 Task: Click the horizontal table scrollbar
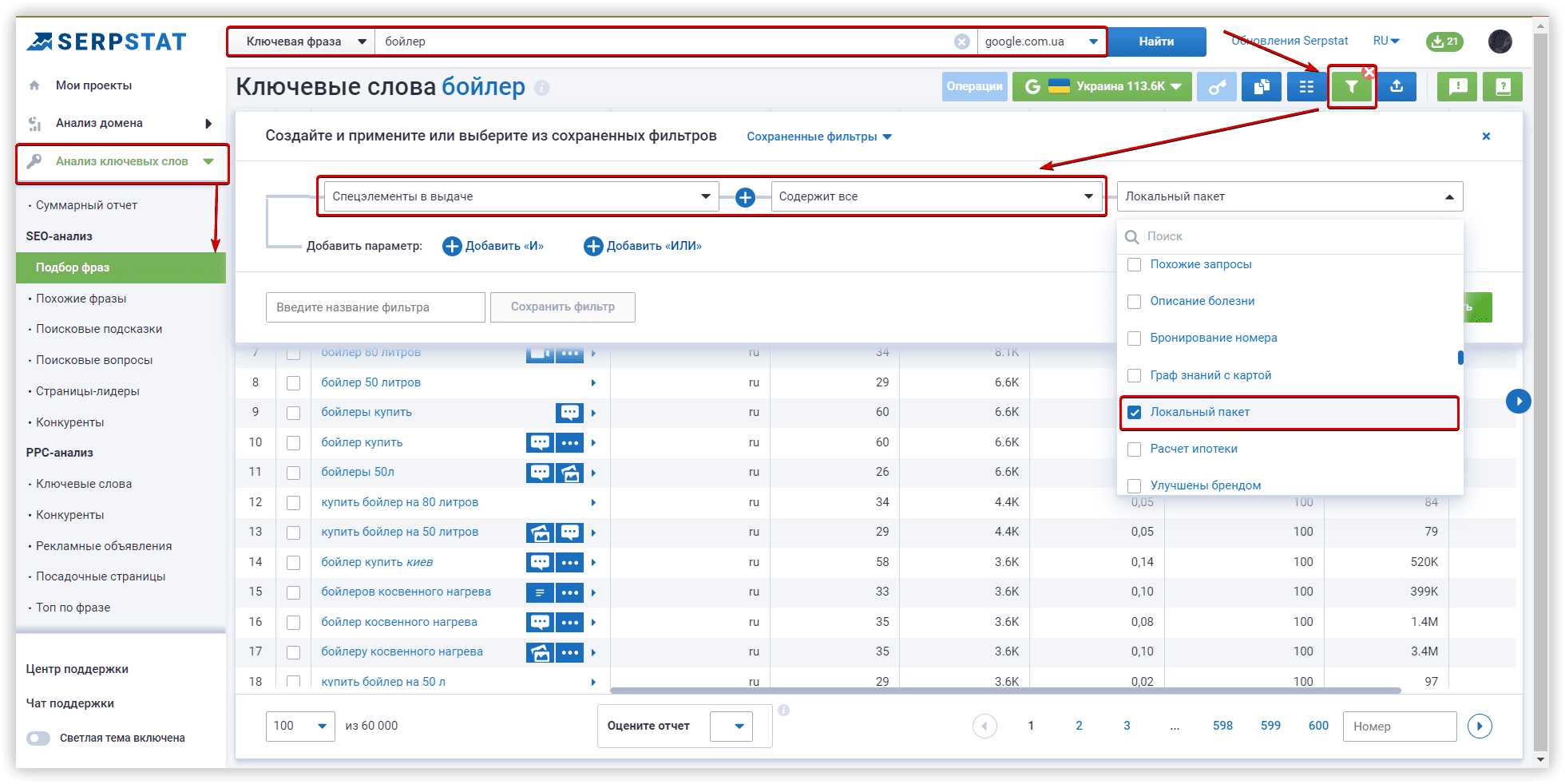1005,691
